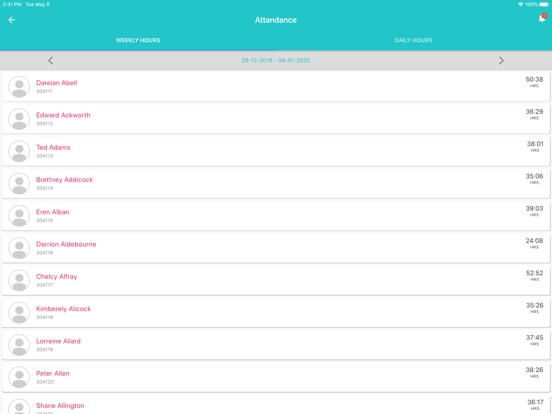Screen dimensions: 552x414
Task: Click employee ID 304111
Action: click(x=44, y=92)
